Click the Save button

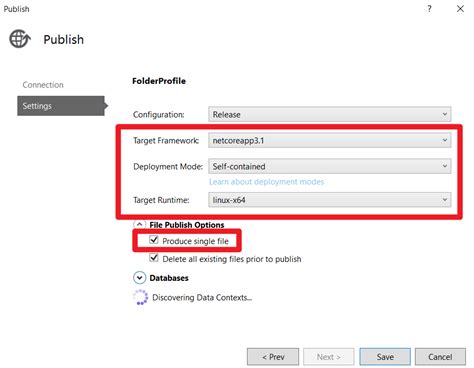[x=385, y=357]
